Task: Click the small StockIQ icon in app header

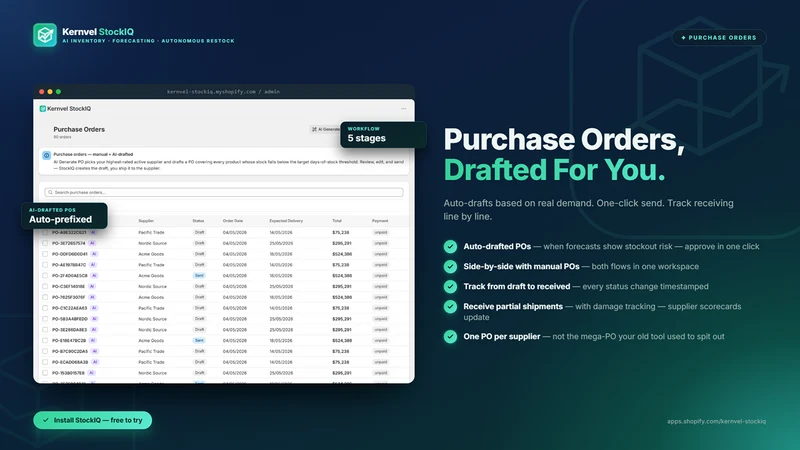Action: (43, 109)
